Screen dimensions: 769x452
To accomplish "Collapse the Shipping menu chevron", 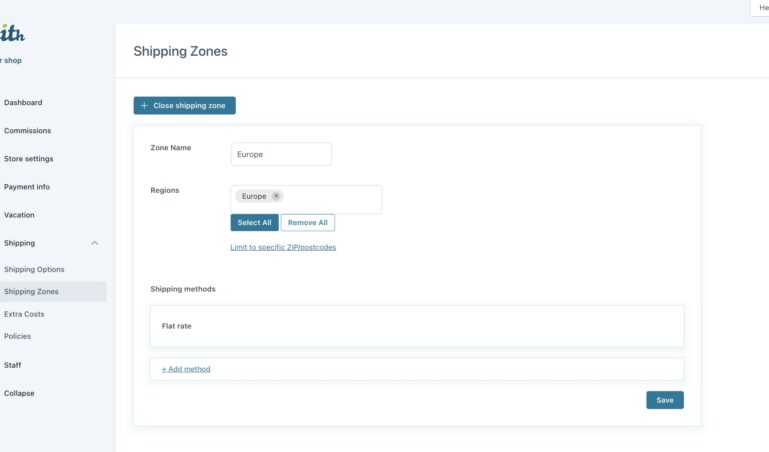I will click(95, 243).
